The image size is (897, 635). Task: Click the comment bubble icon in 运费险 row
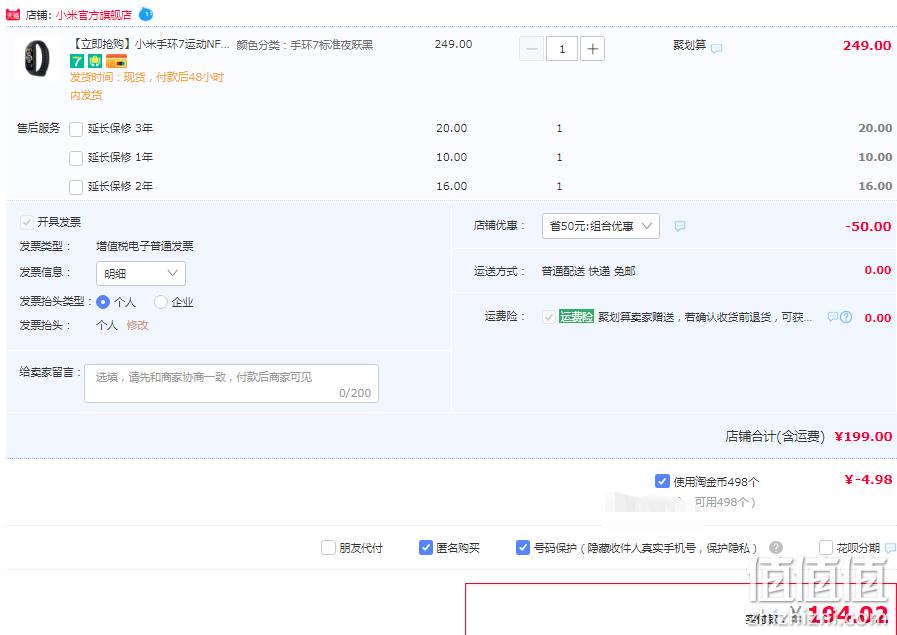(833, 316)
